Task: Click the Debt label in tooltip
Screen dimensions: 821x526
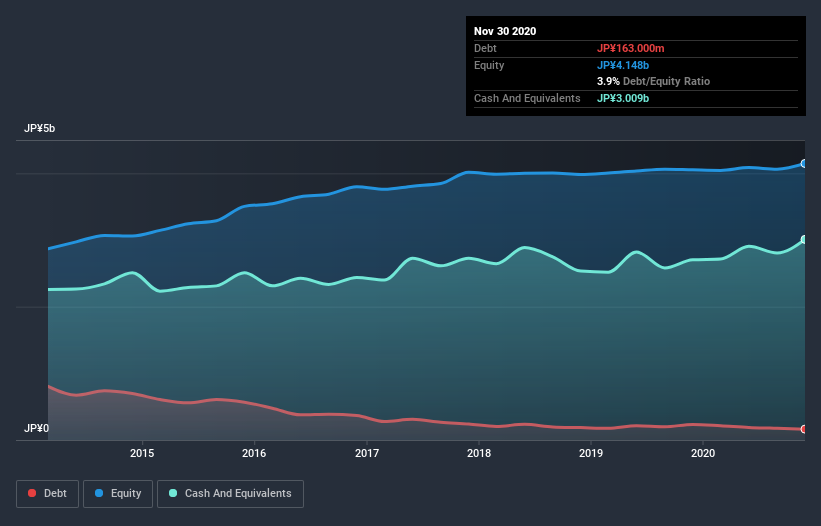Action: pos(485,49)
